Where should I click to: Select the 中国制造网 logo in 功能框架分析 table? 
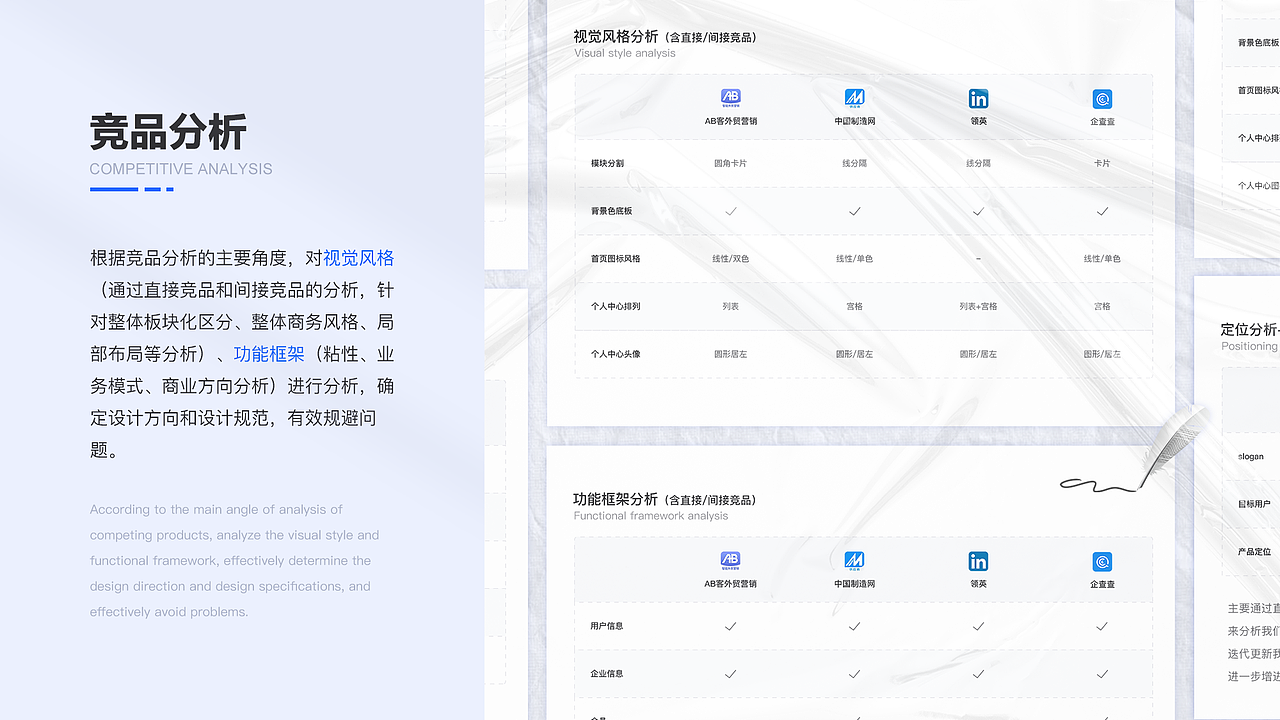854,561
